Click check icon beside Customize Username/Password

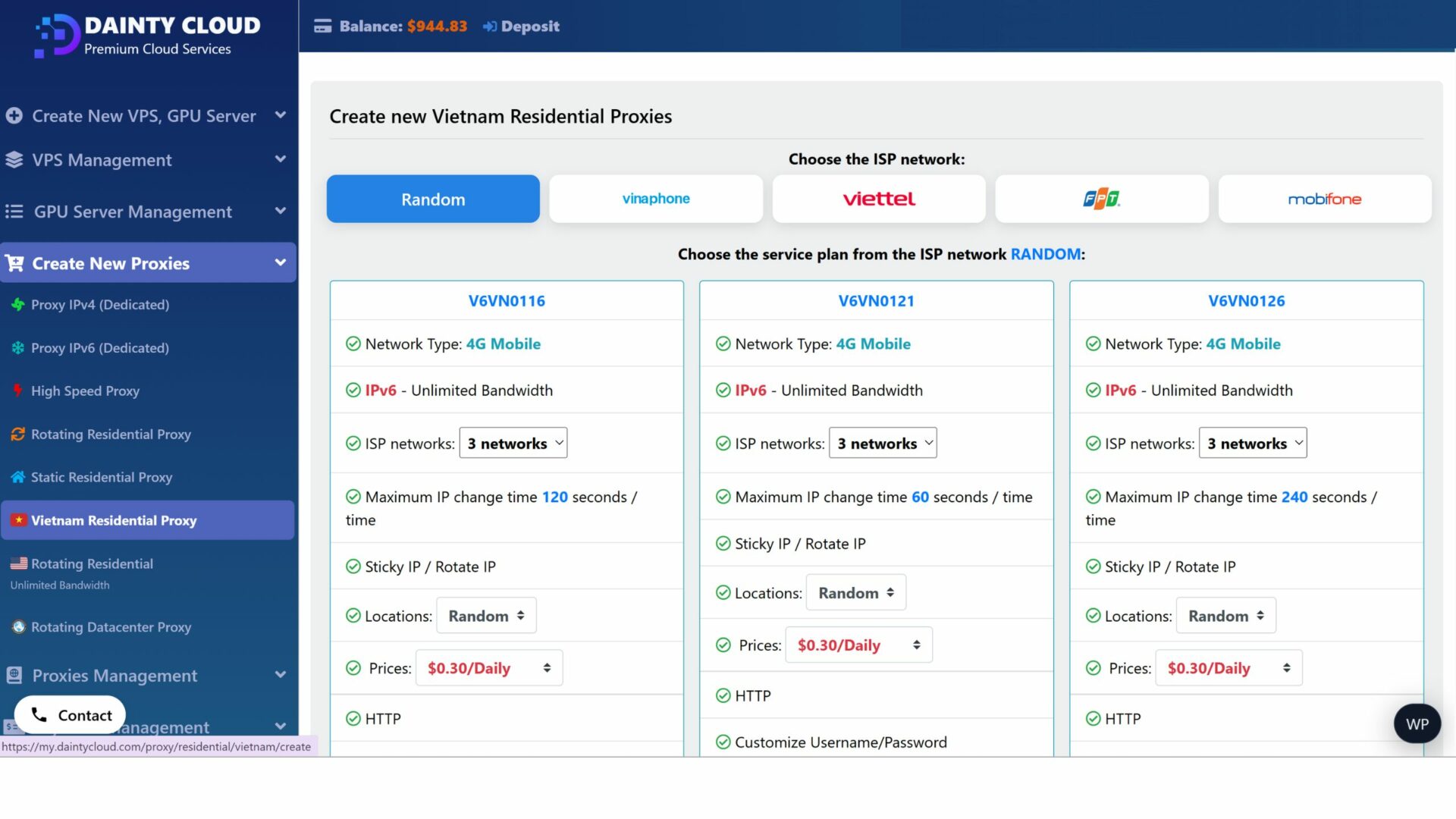(x=723, y=742)
